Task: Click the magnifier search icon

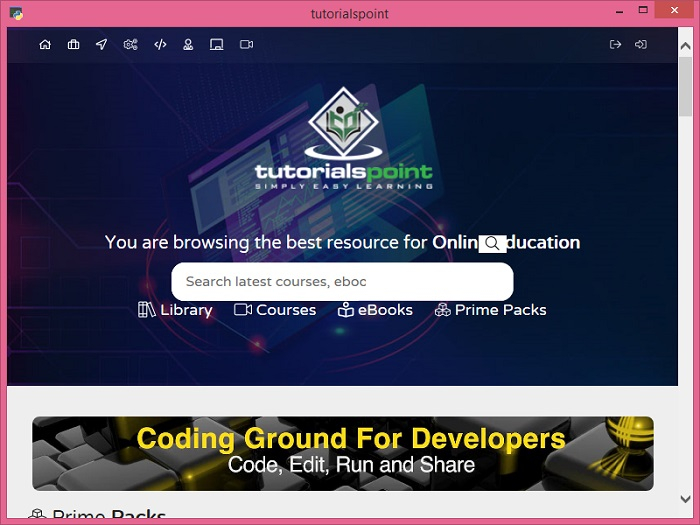Action: [492, 244]
